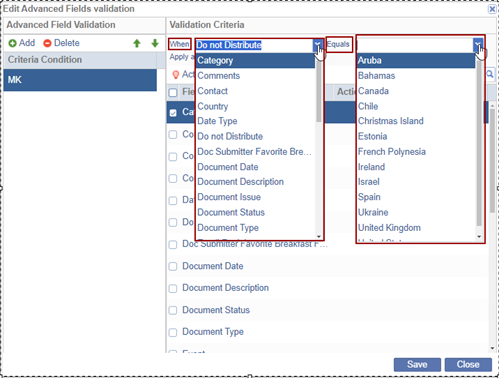
Task: Open the Equals value dropdown arrow
Action: (x=478, y=45)
